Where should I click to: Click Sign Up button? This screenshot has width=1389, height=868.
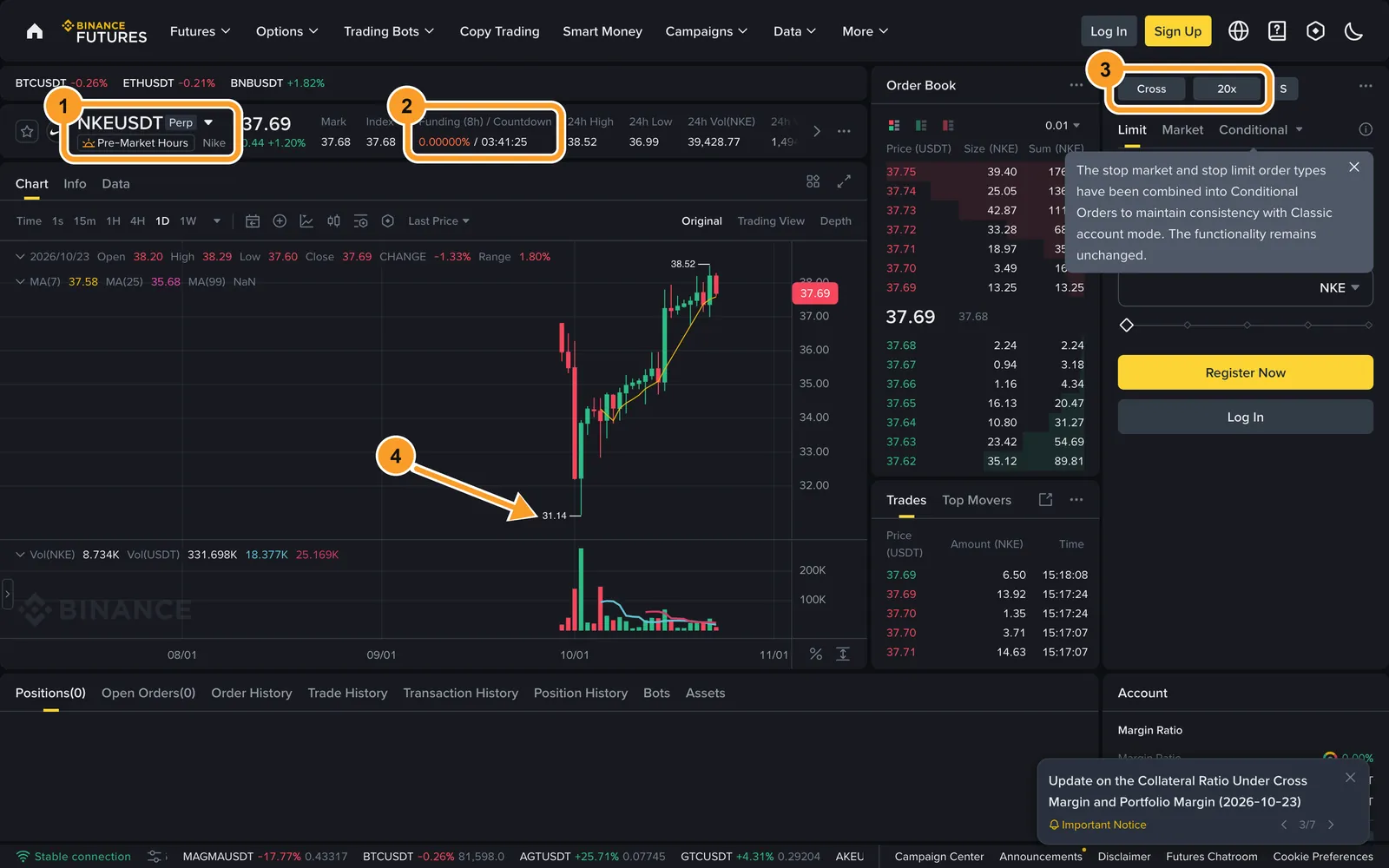pyautogui.click(x=1177, y=31)
